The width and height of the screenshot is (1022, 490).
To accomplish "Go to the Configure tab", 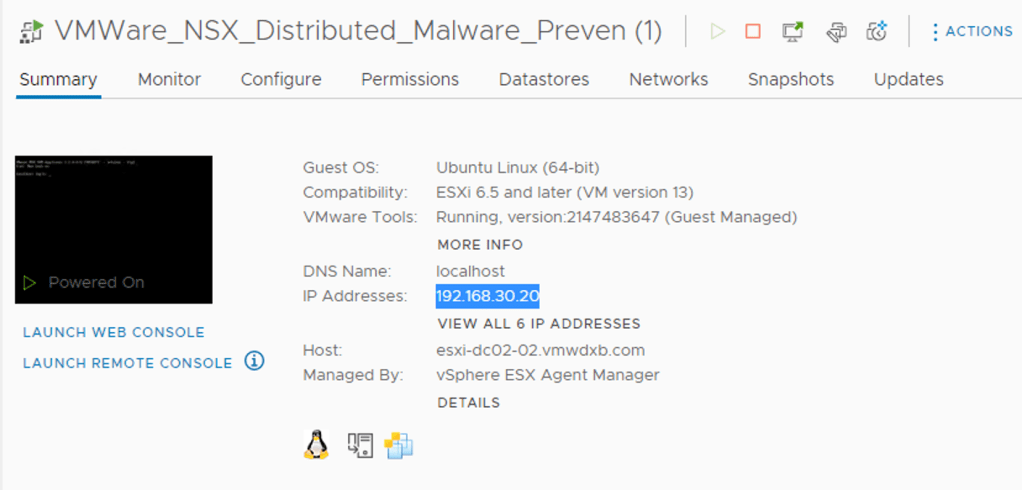I will [281, 79].
